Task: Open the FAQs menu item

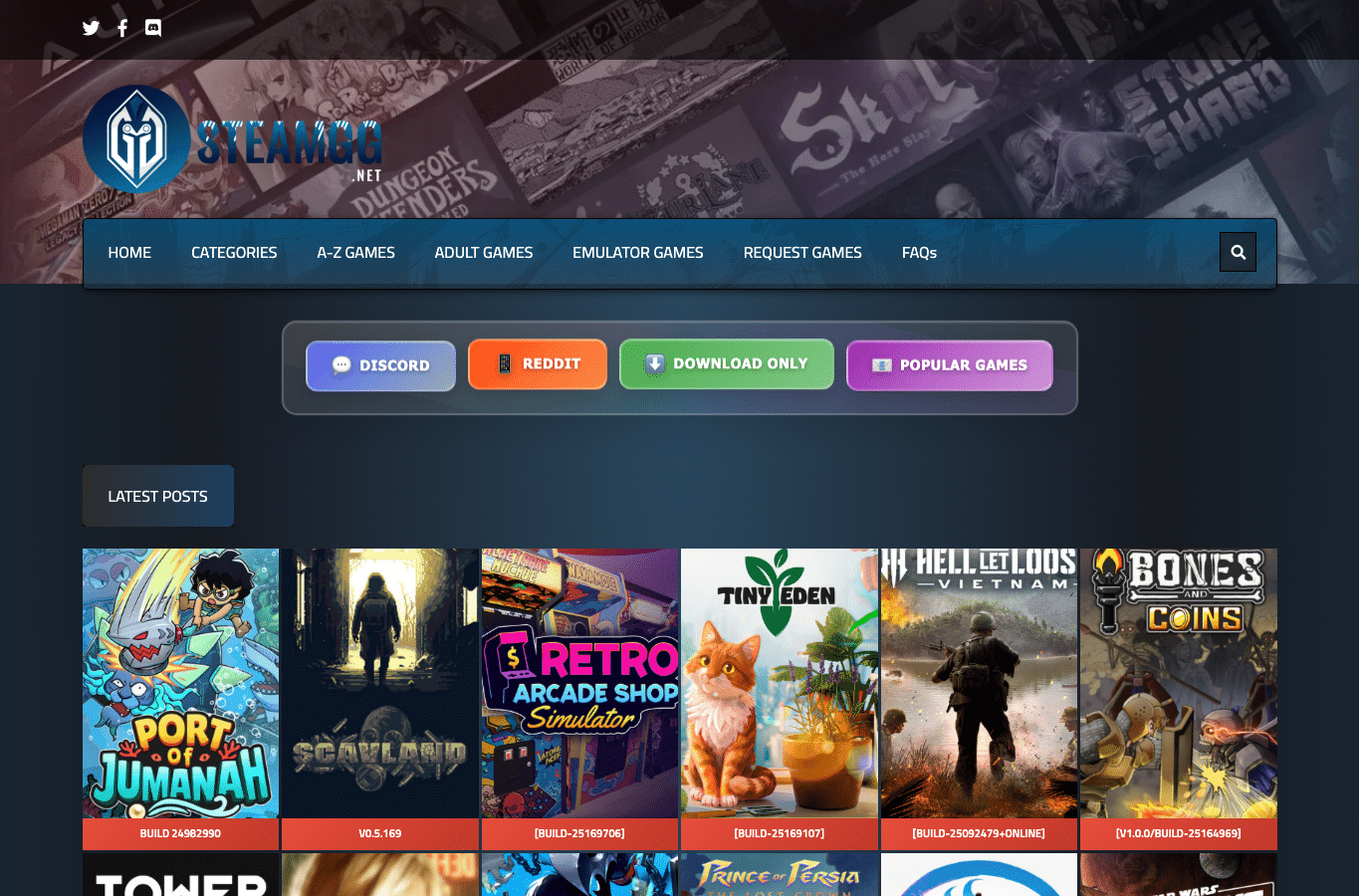Action: pos(919,253)
